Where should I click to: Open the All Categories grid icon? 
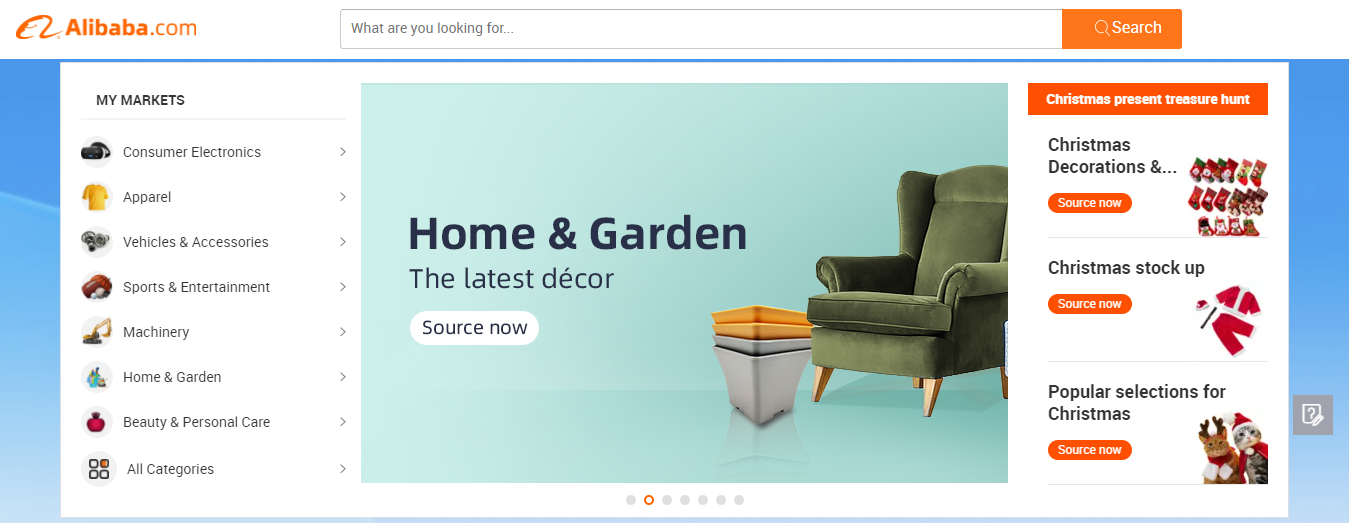point(98,469)
